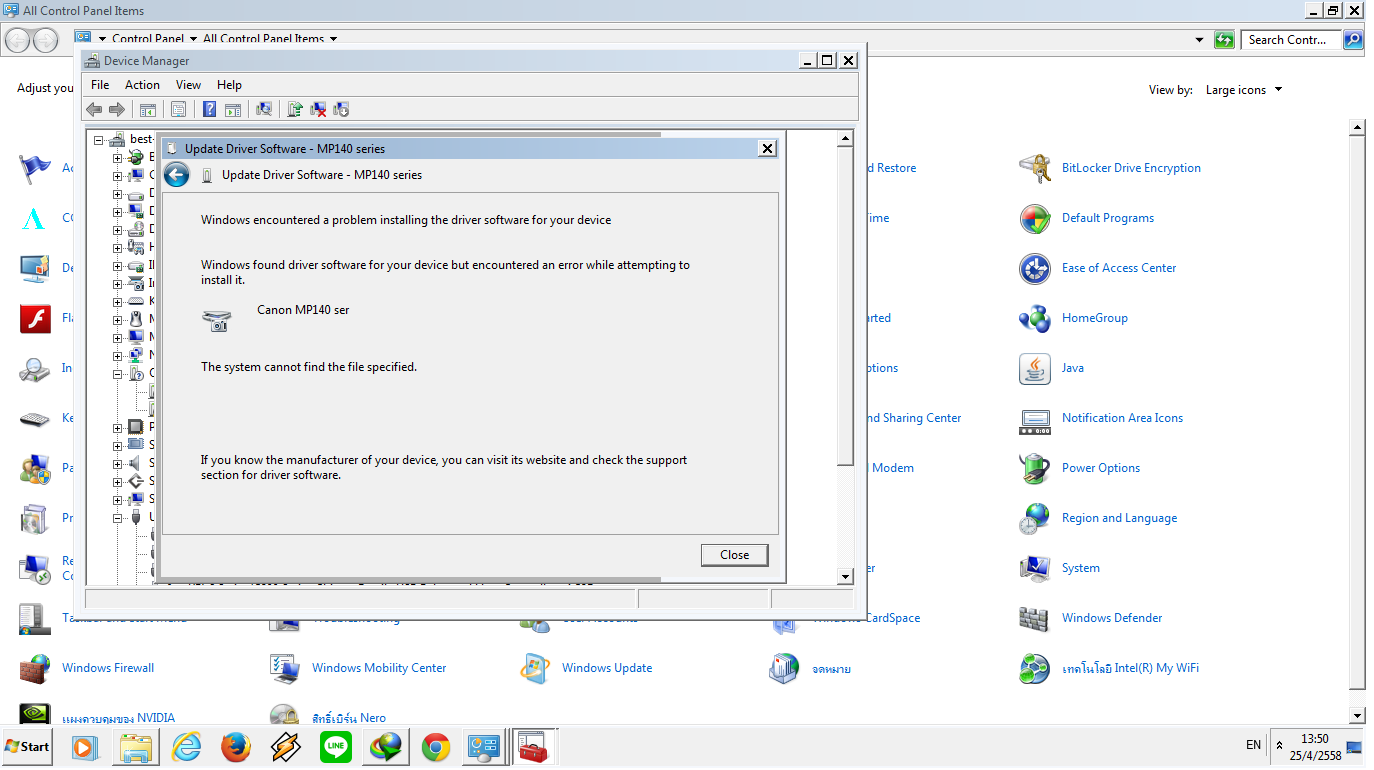Click Scan for hardware changes icon
Viewport: 1374px width, 770px height.
[x=264, y=109]
